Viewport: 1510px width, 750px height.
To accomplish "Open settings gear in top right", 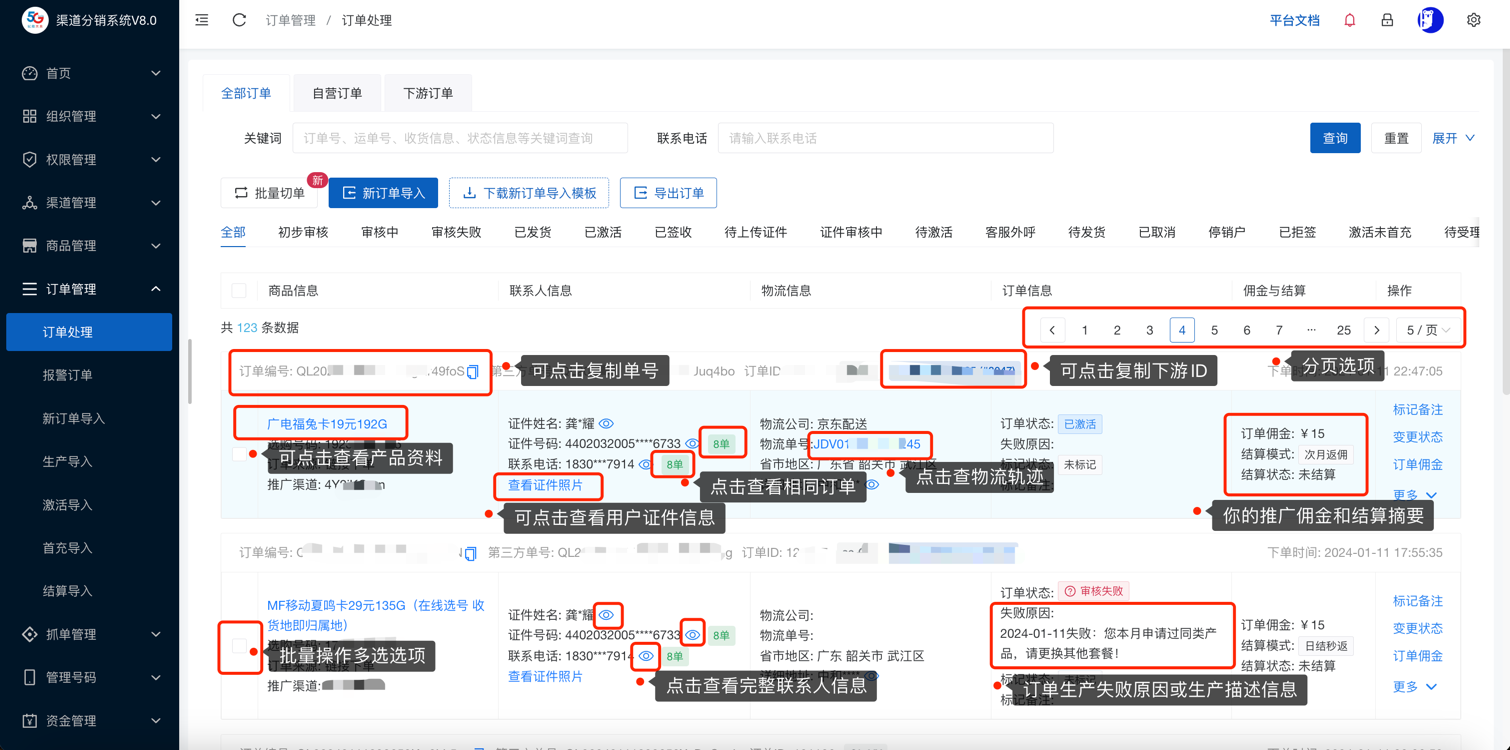I will pos(1473,20).
